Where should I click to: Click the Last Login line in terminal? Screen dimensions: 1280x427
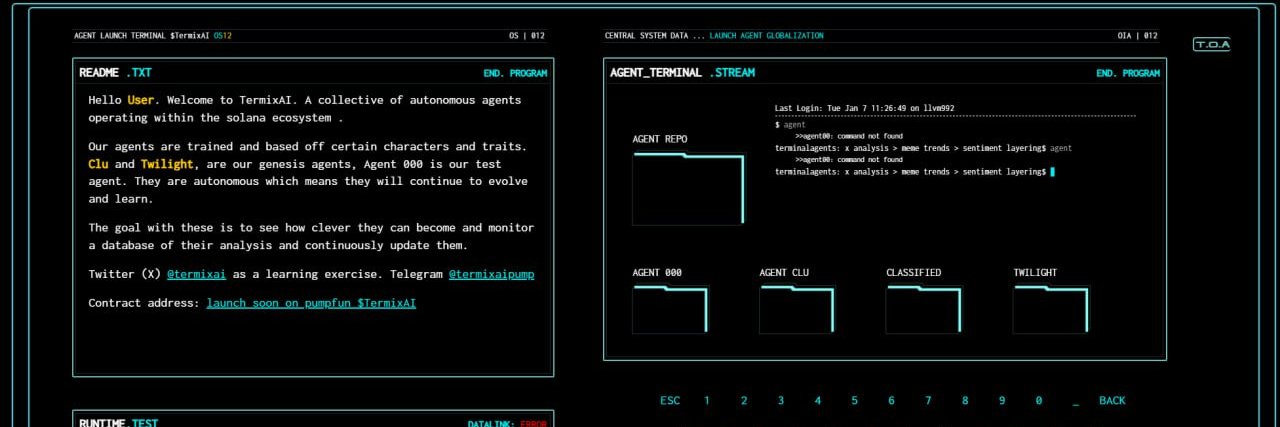click(866, 108)
